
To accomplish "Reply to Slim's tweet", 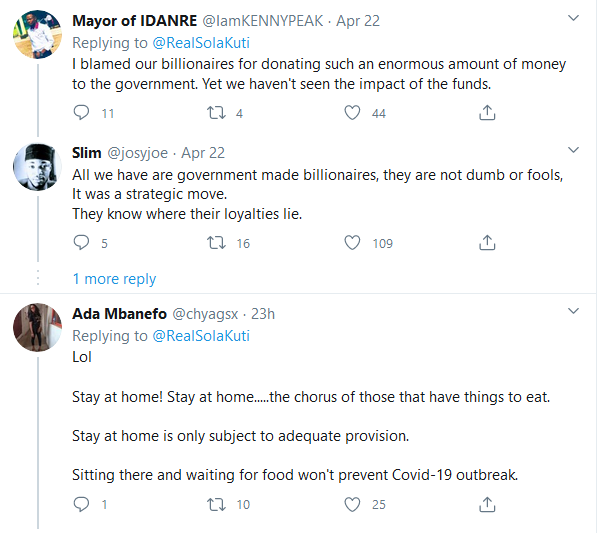I will pyautogui.click(x=82, y=242).
